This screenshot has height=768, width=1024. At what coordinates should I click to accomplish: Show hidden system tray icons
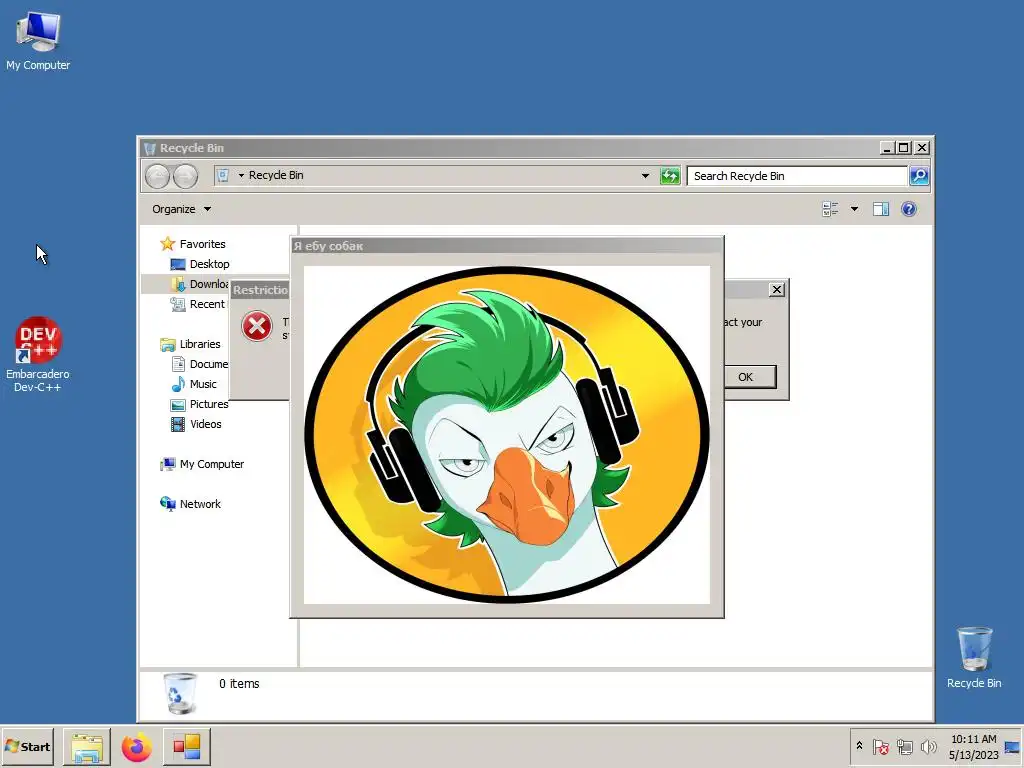[x=859, y=746]
